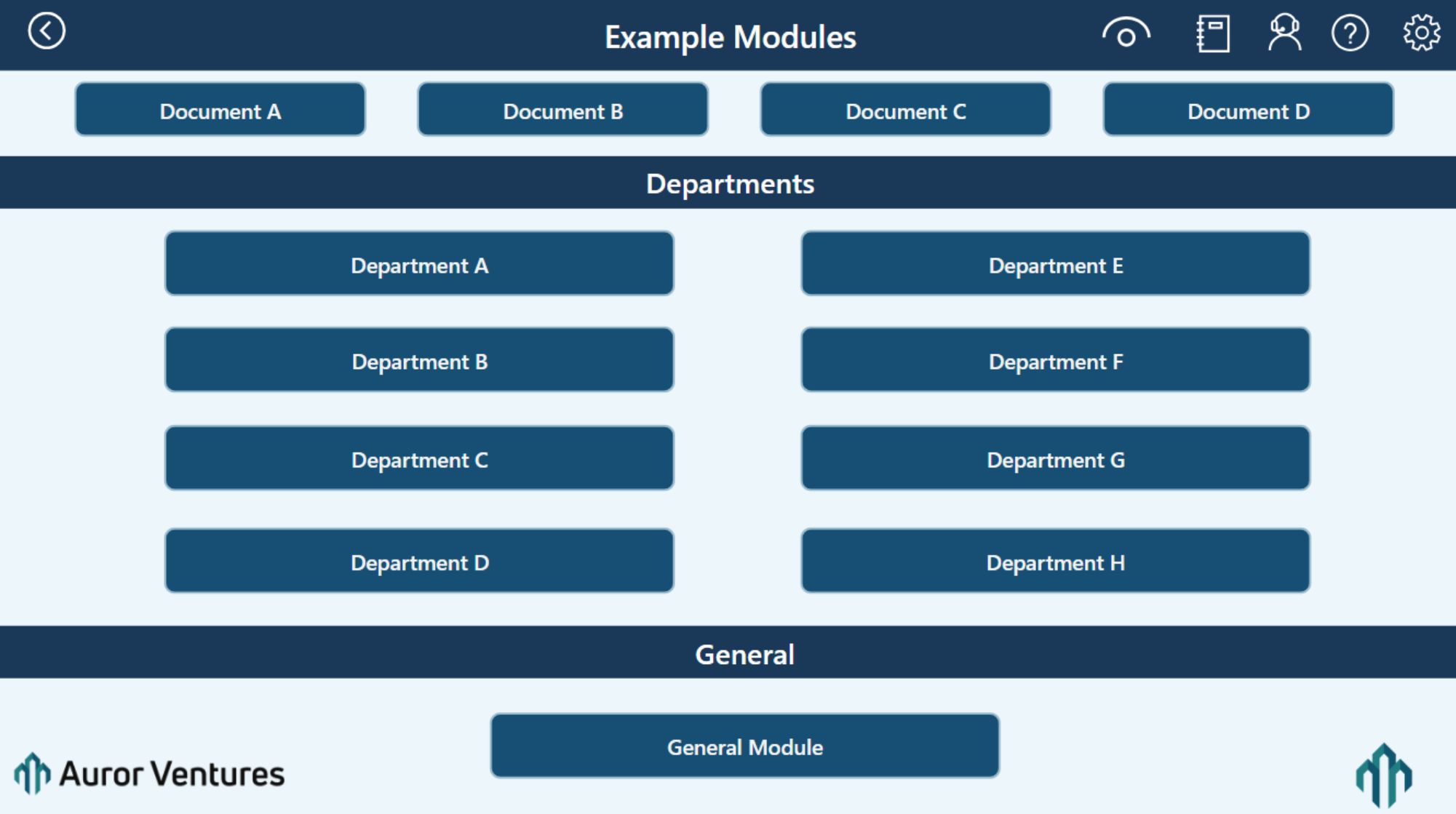Go to Department A

click(x=419, y=265)
